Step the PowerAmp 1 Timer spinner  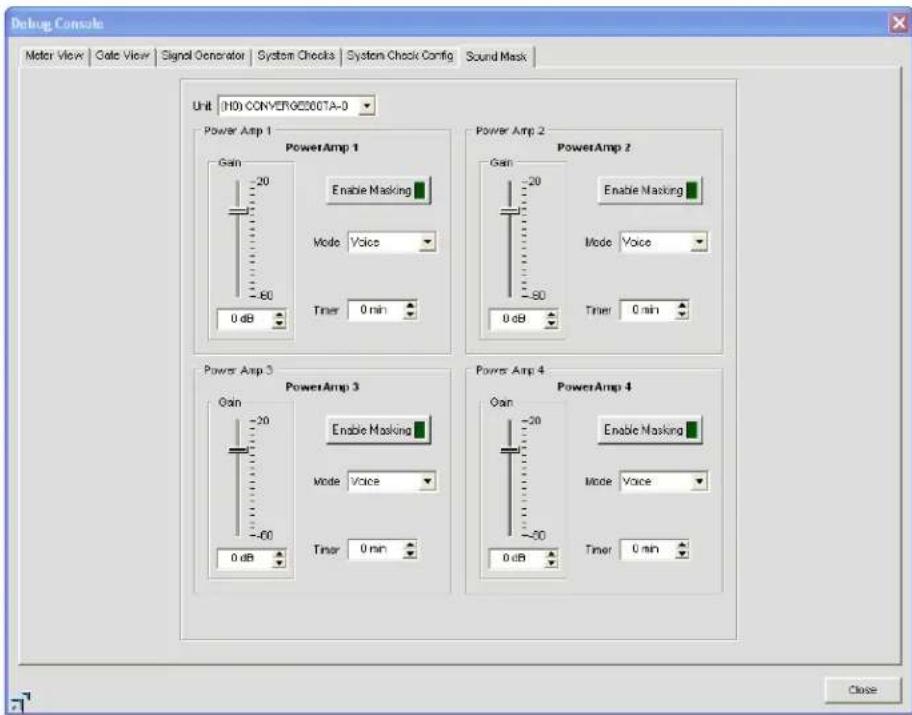tap(411, 310)
